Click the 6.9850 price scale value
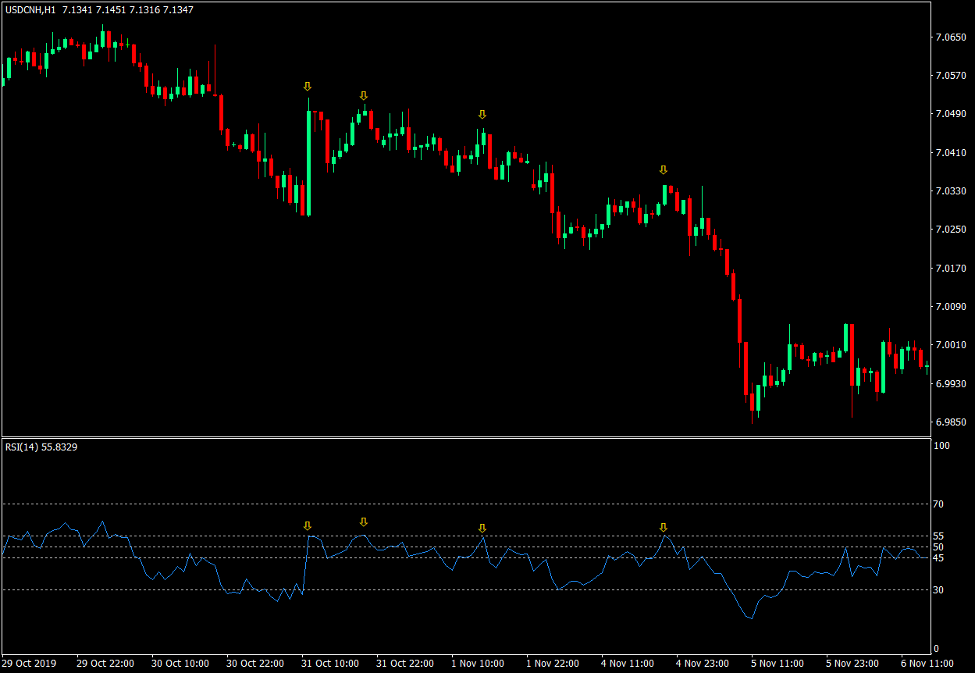The width and height of the screenshot is (977, 675). (x=951, y=422)
